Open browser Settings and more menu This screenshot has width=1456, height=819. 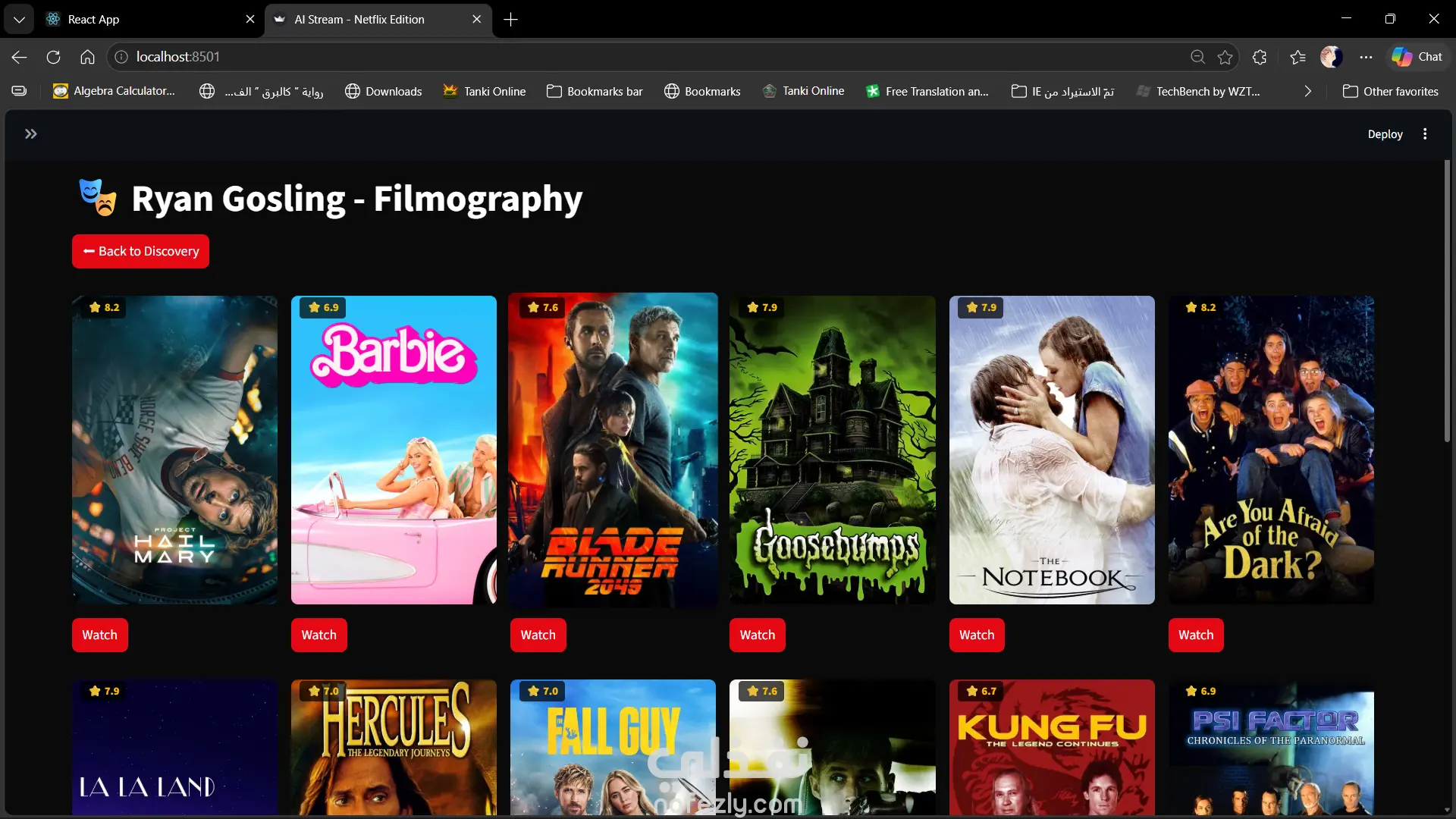(1366, 57)
